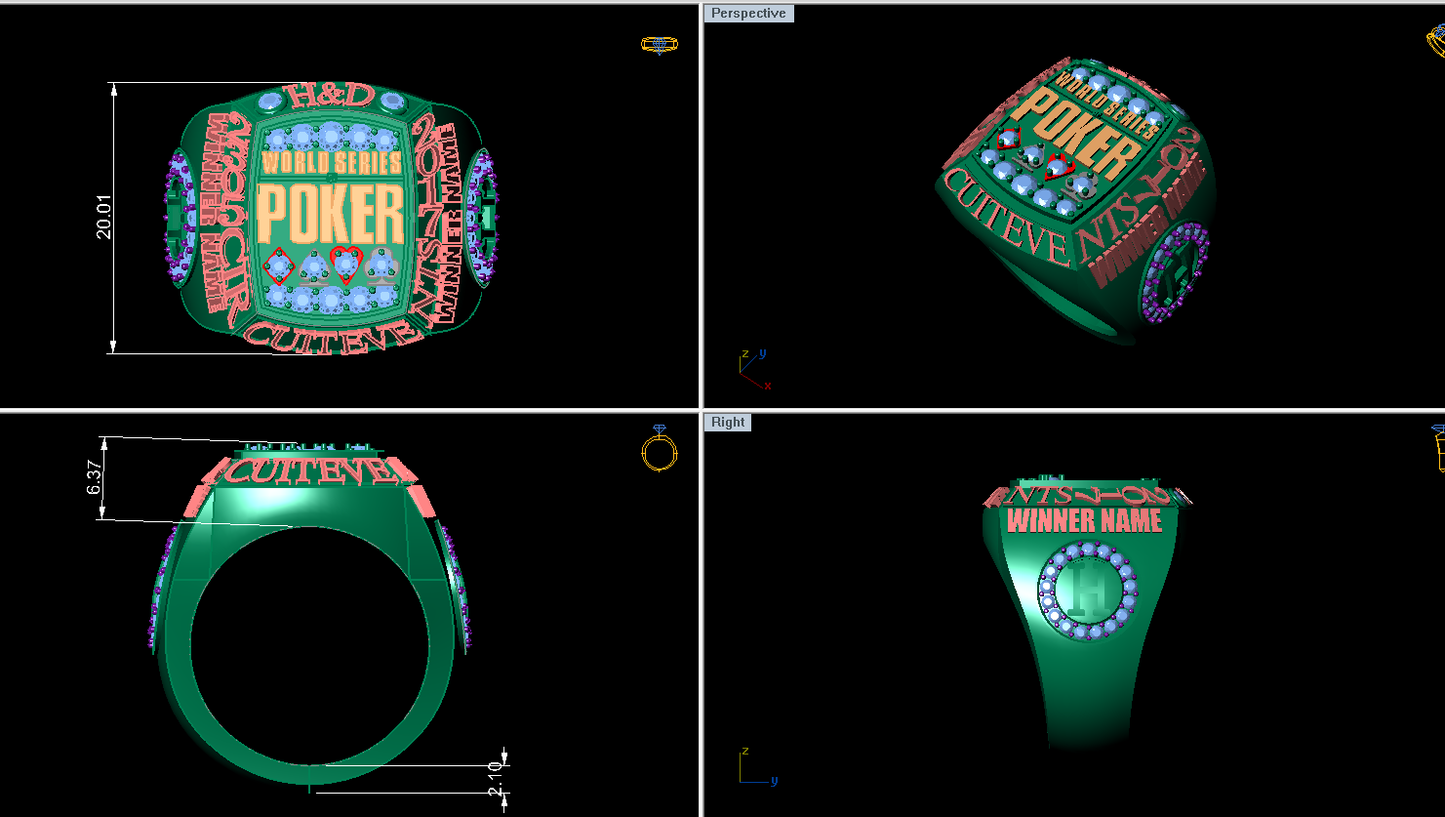Click the Right viewport label

click(x=728, y=422)
